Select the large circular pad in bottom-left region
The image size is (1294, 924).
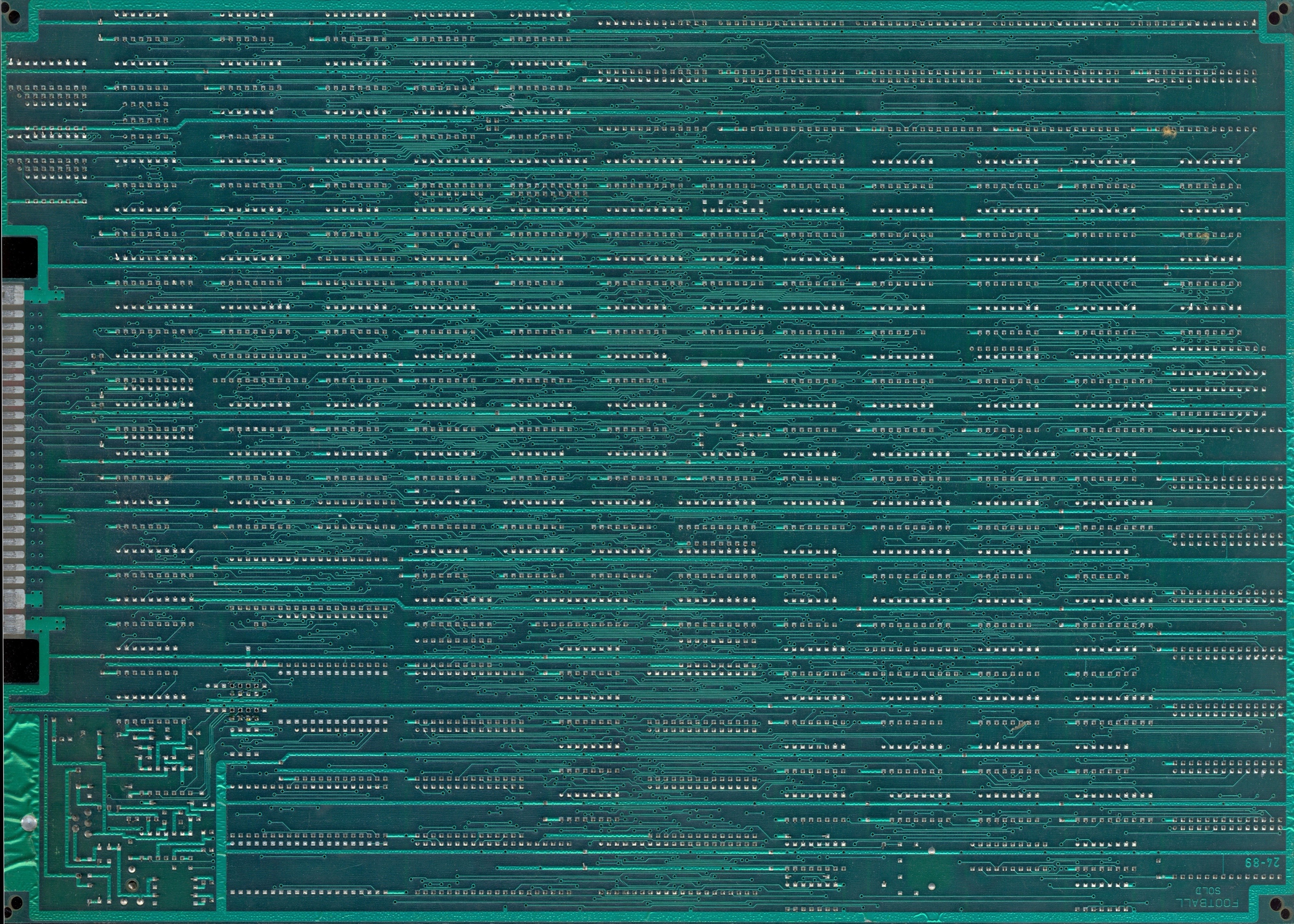pos(29,823)
